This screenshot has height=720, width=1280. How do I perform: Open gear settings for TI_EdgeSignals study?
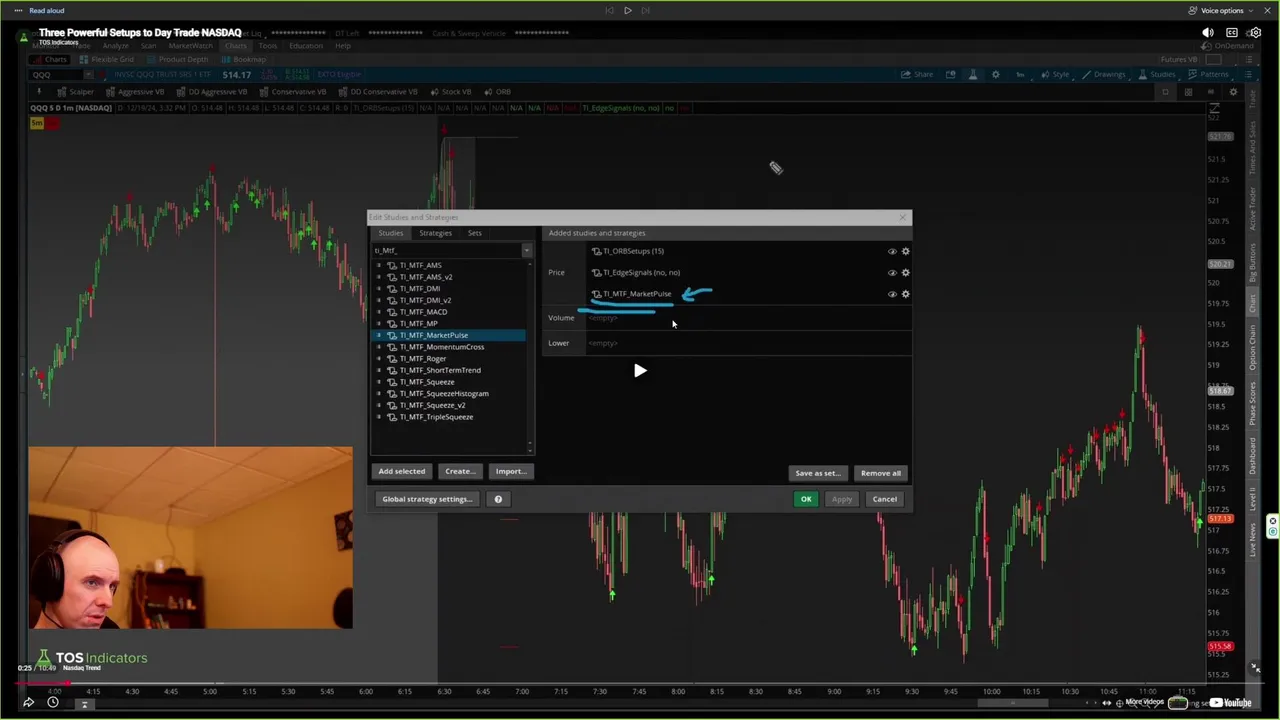coord(906,272)
